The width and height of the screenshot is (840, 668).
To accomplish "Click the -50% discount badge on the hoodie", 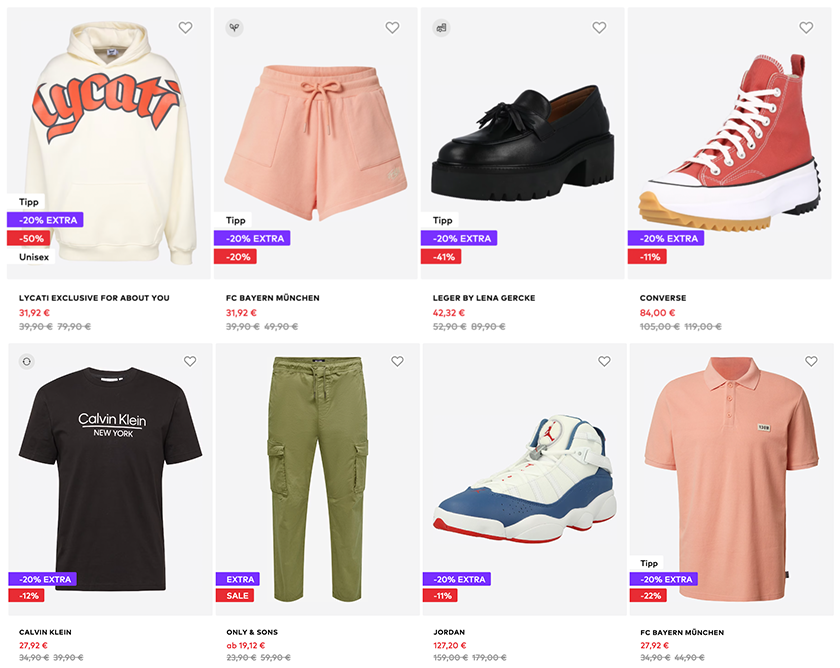I will [x=29, y=238].
